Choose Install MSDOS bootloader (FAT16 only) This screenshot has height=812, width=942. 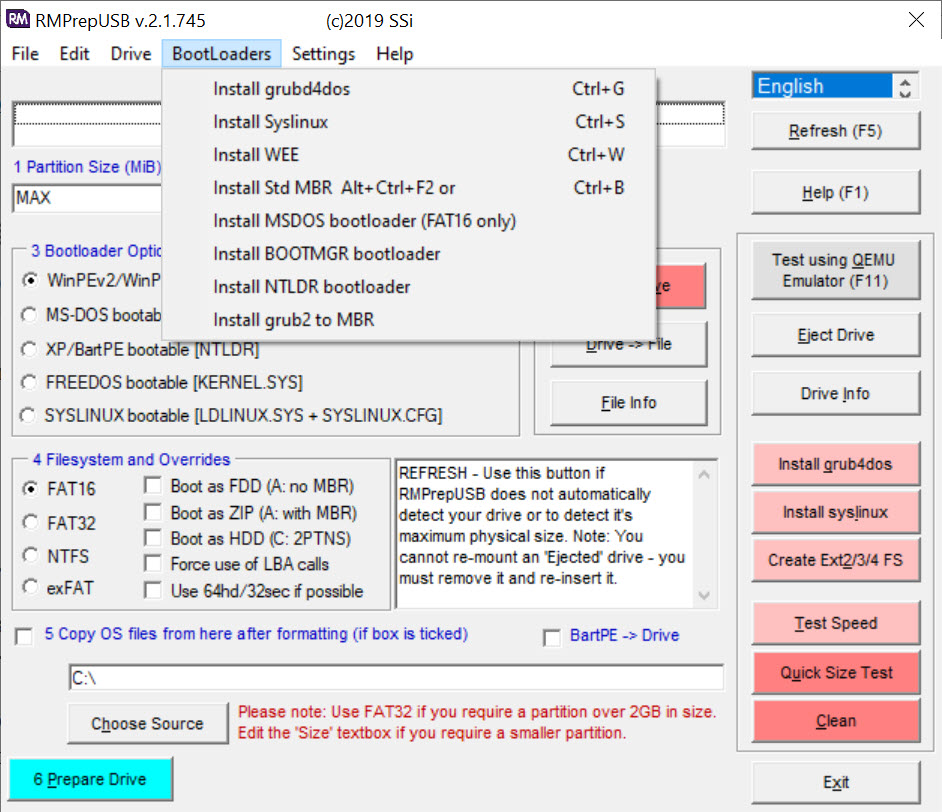(409, 221)
